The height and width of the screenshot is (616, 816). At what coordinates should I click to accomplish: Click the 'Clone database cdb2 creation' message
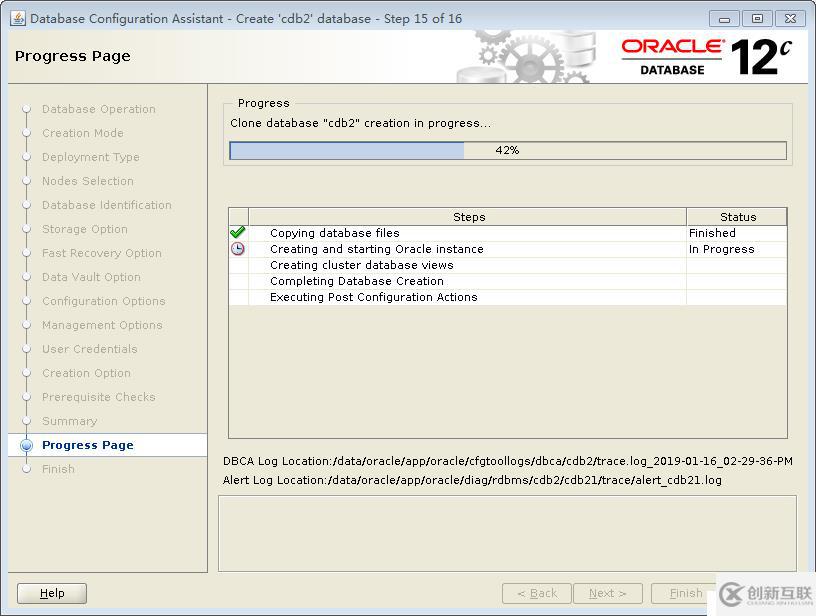pos(360,123)
